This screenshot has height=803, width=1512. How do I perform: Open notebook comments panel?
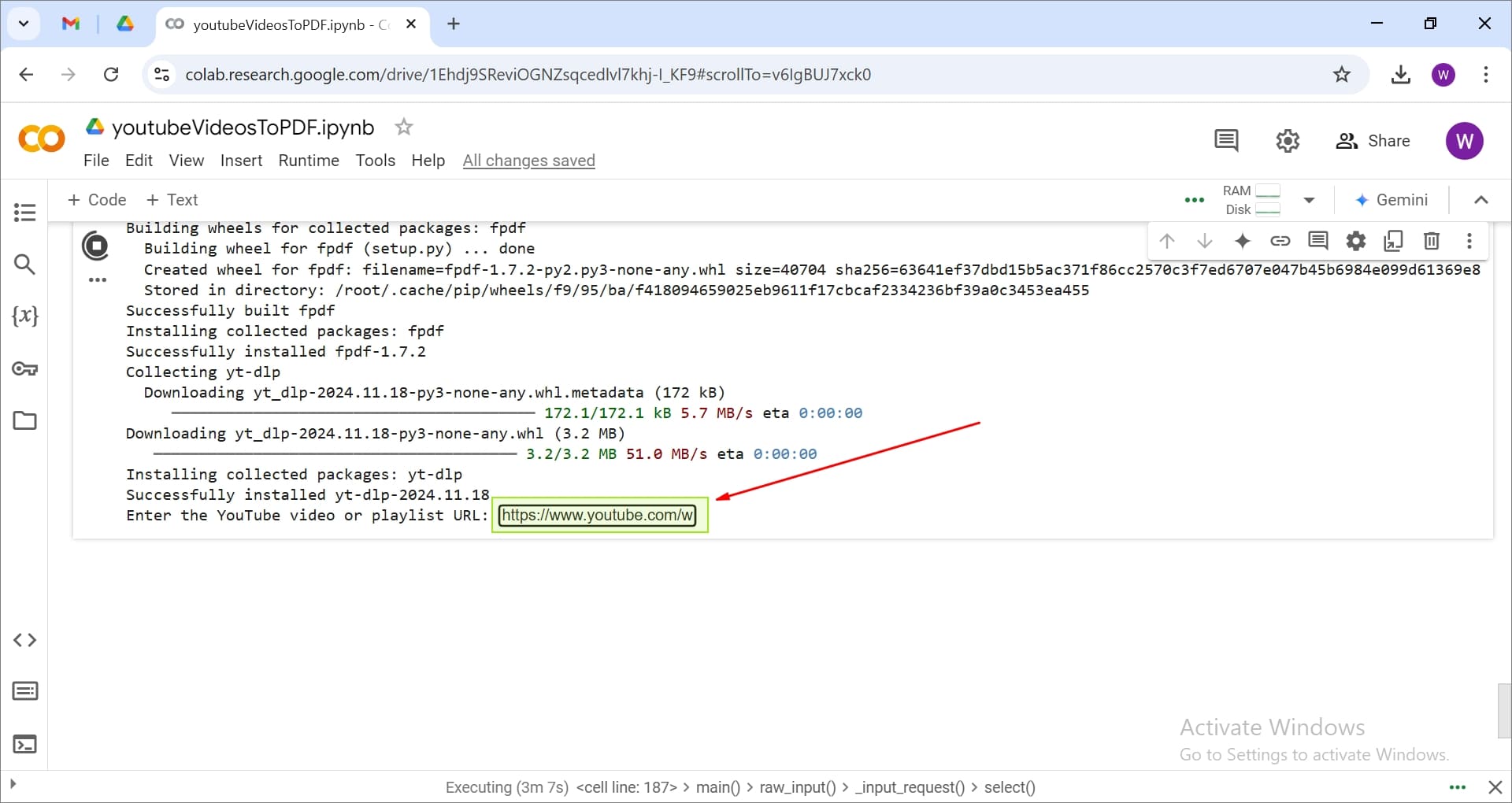1226,141
